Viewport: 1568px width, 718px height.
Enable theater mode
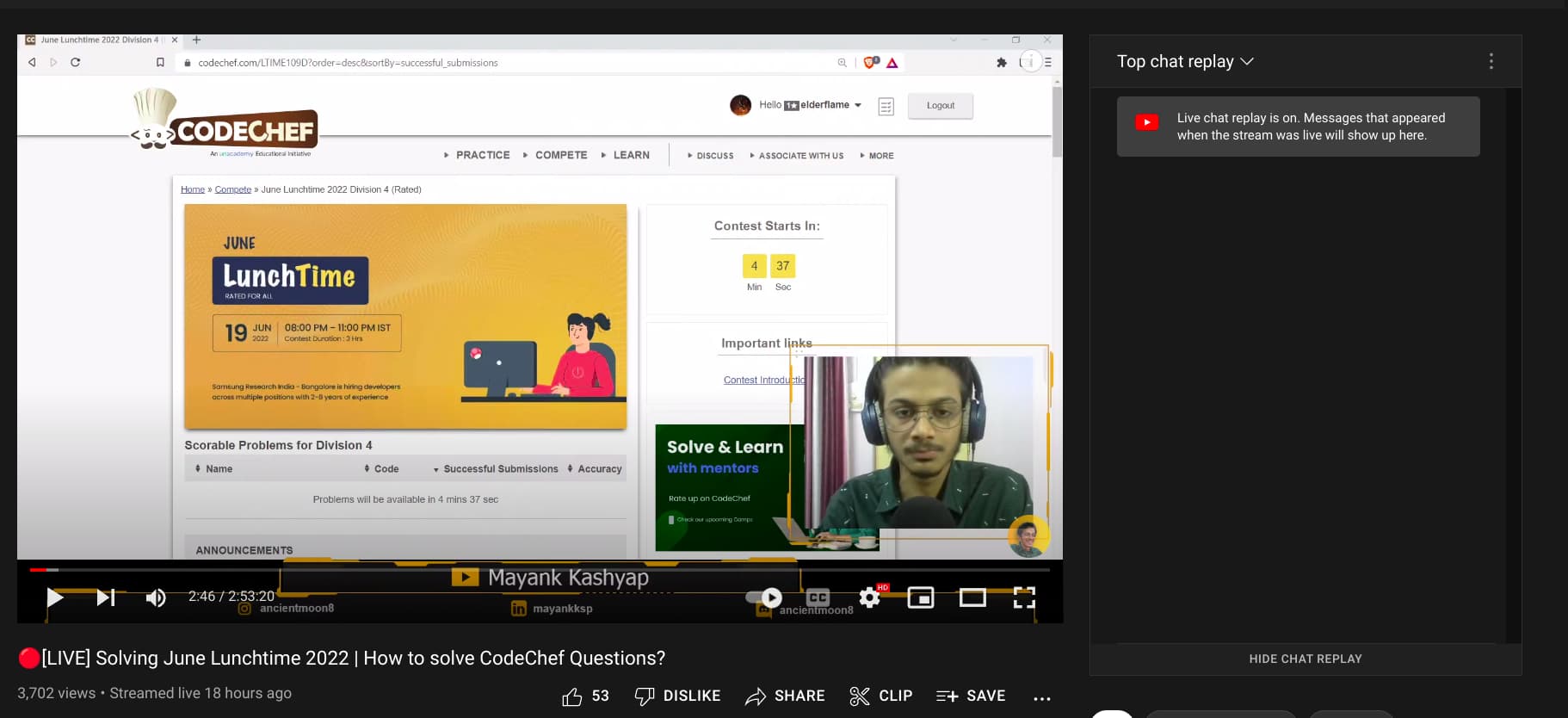tap(972, 597)
